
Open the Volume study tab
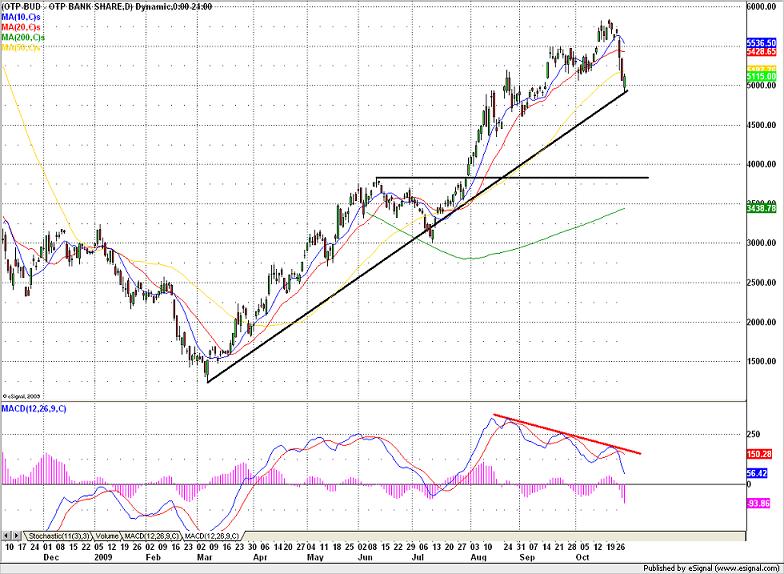tap(108, 536)
